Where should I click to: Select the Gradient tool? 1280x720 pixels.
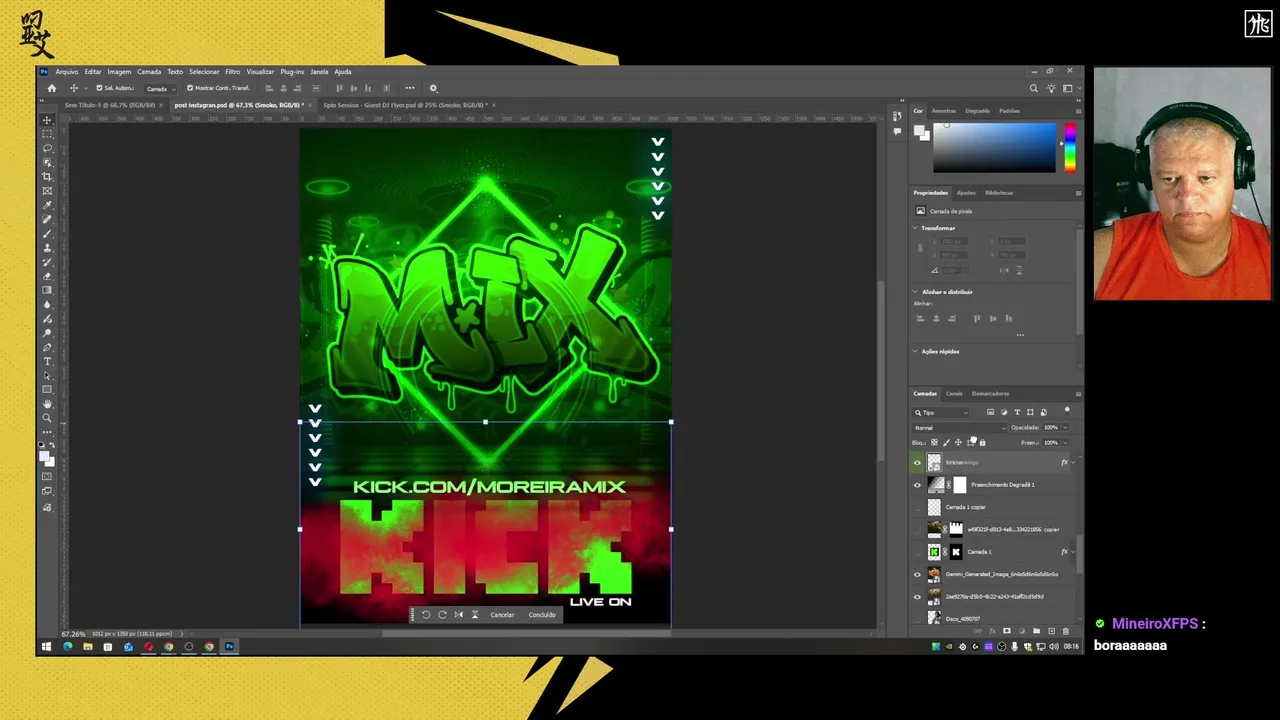pyautogui.click(x=47, y=290)
